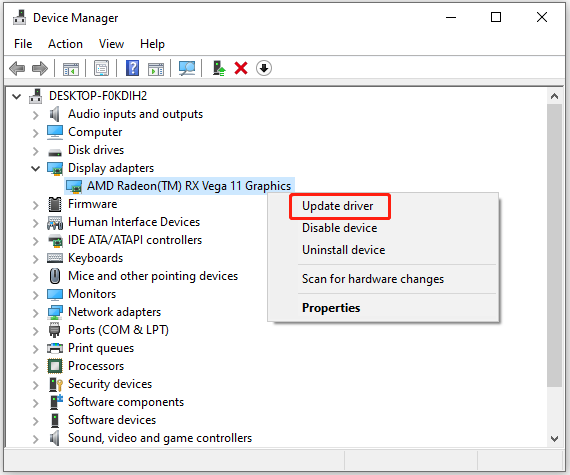Click Scan for hardware changes toolbar icon
Screen dimensions: 570x475
tap(187, 68)
